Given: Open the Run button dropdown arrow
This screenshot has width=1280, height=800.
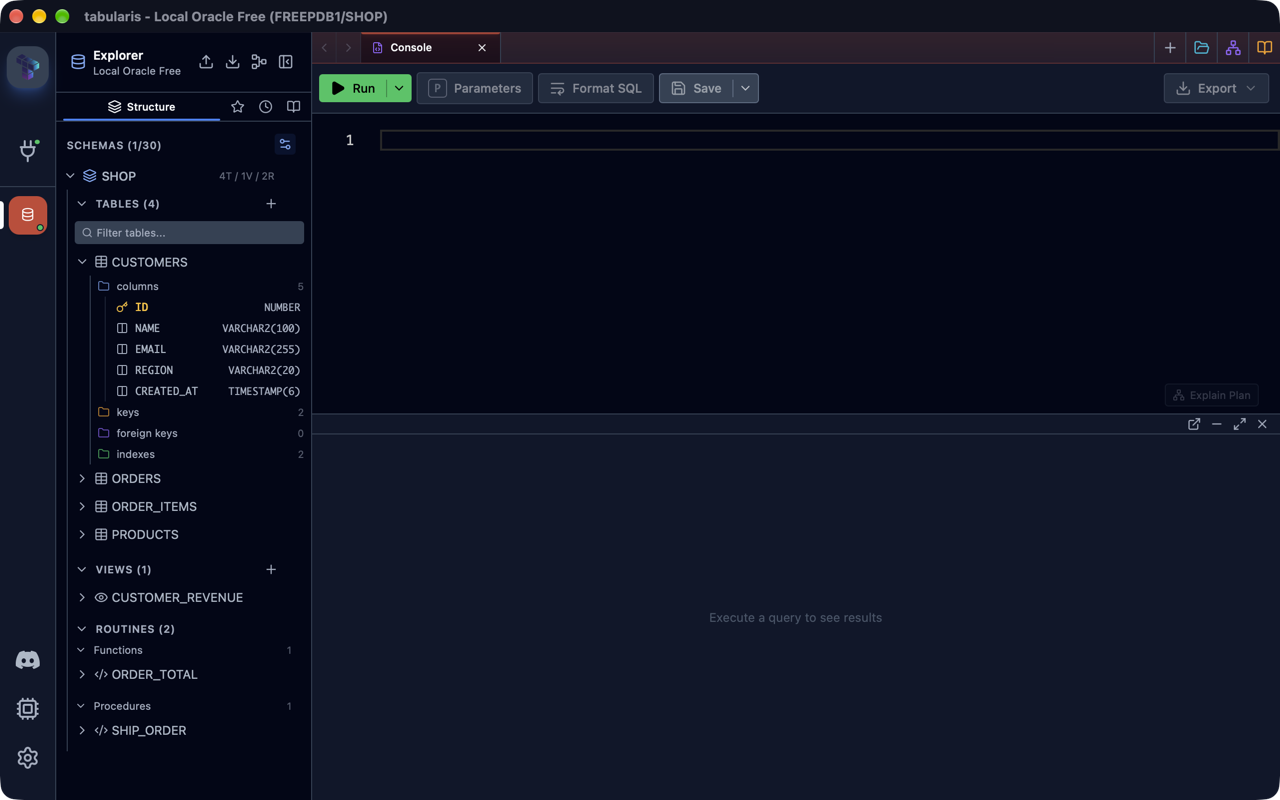Looking at the screenshot, I should (x=399, y=88).
